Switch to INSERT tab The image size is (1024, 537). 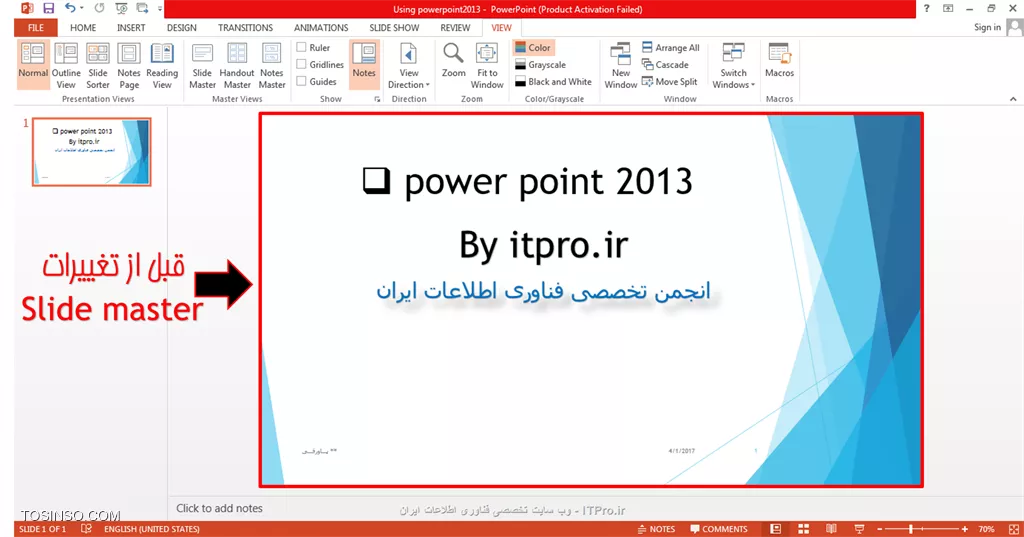point(131,27)
